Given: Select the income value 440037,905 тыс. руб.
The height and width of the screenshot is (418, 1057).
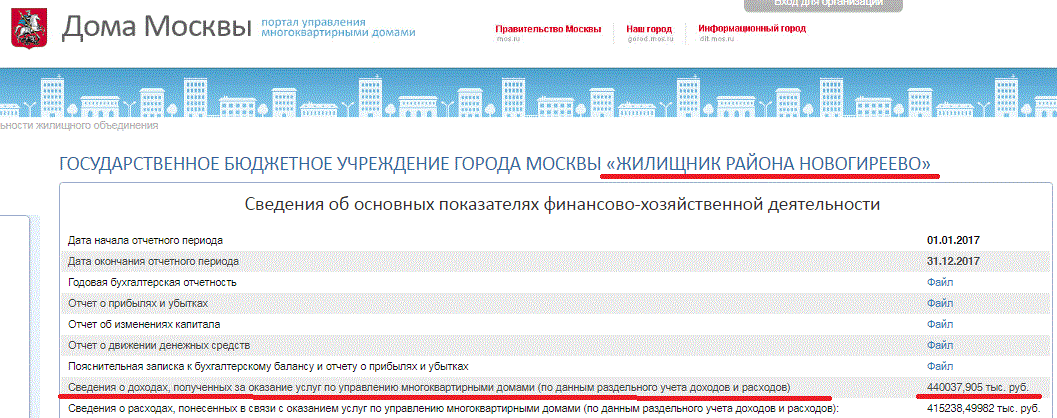Looking at the screenshot, I should click(978, 388).
